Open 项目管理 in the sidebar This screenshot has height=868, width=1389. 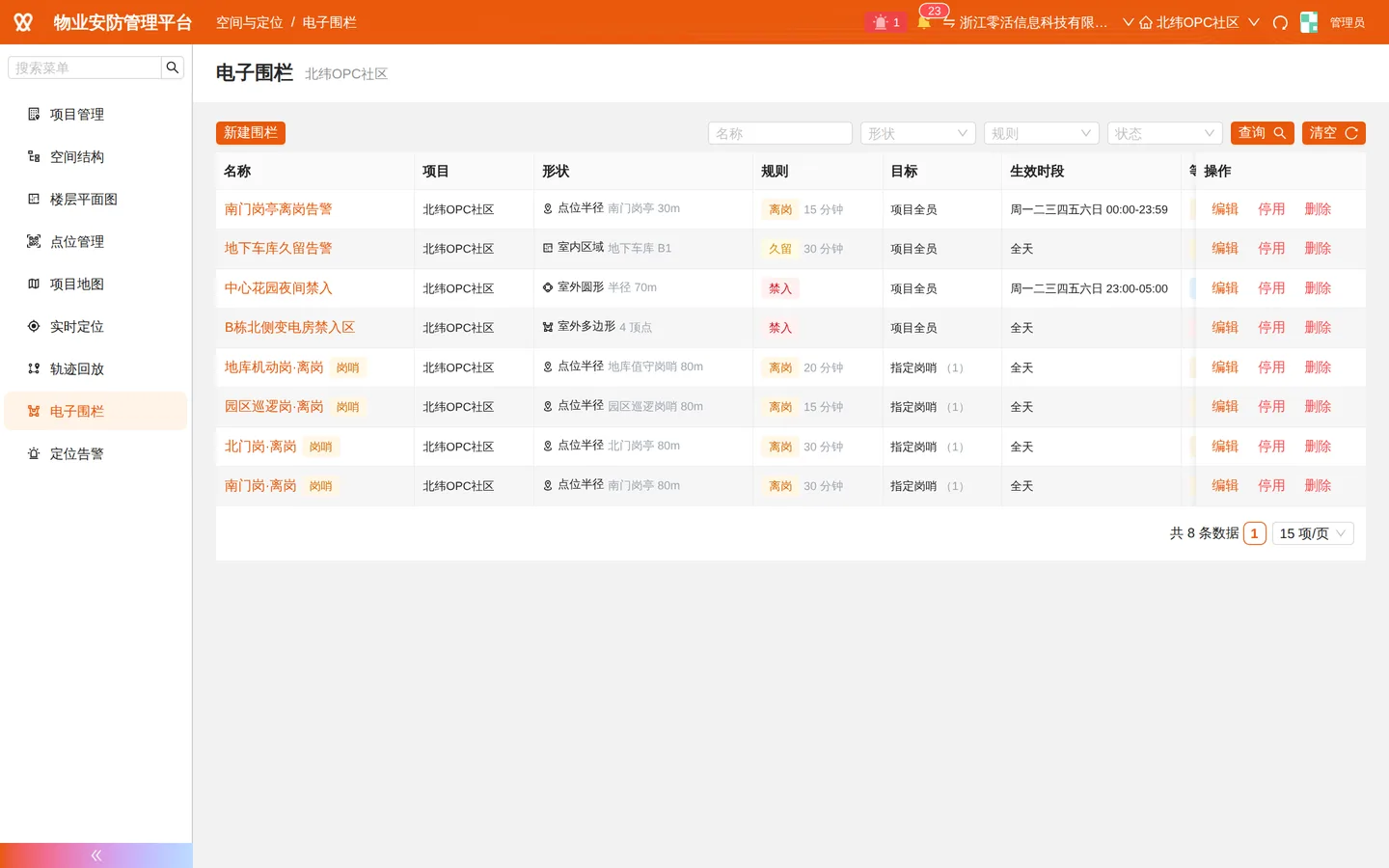coord(95,114)
